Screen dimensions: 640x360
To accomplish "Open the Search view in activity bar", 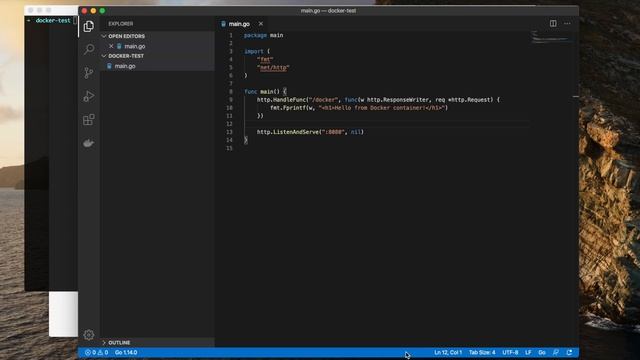I will (x=89, y=49).
